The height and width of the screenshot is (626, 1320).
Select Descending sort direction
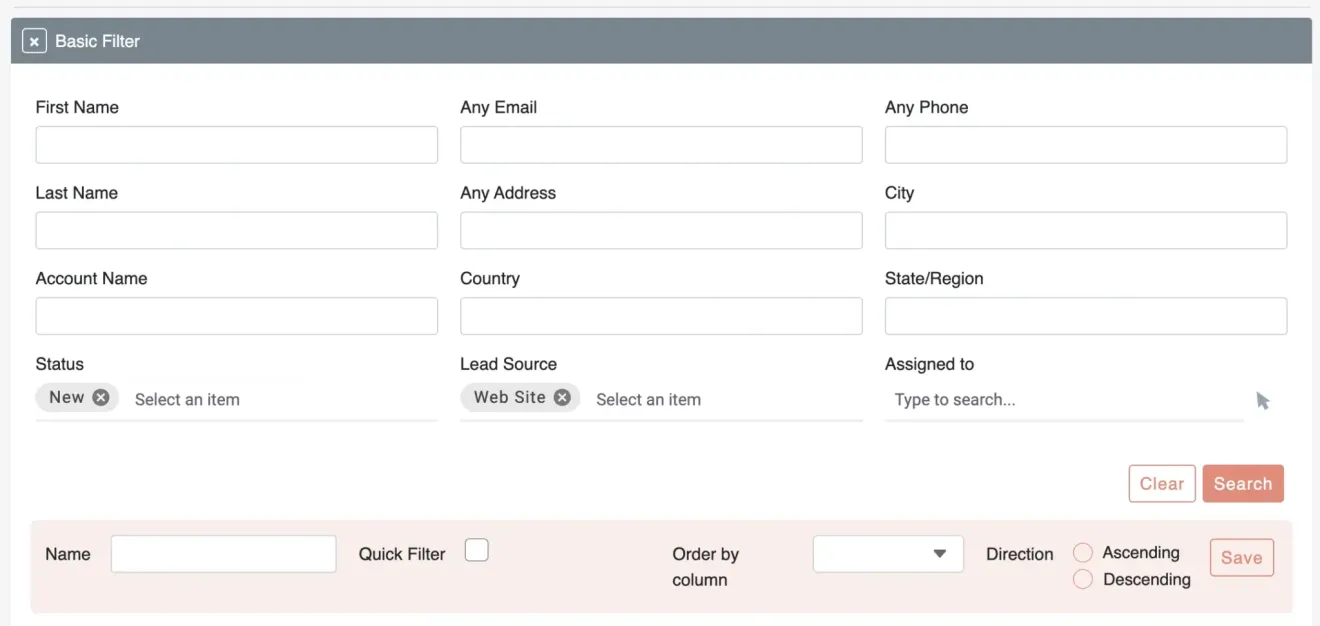[x=1083, y=578]
